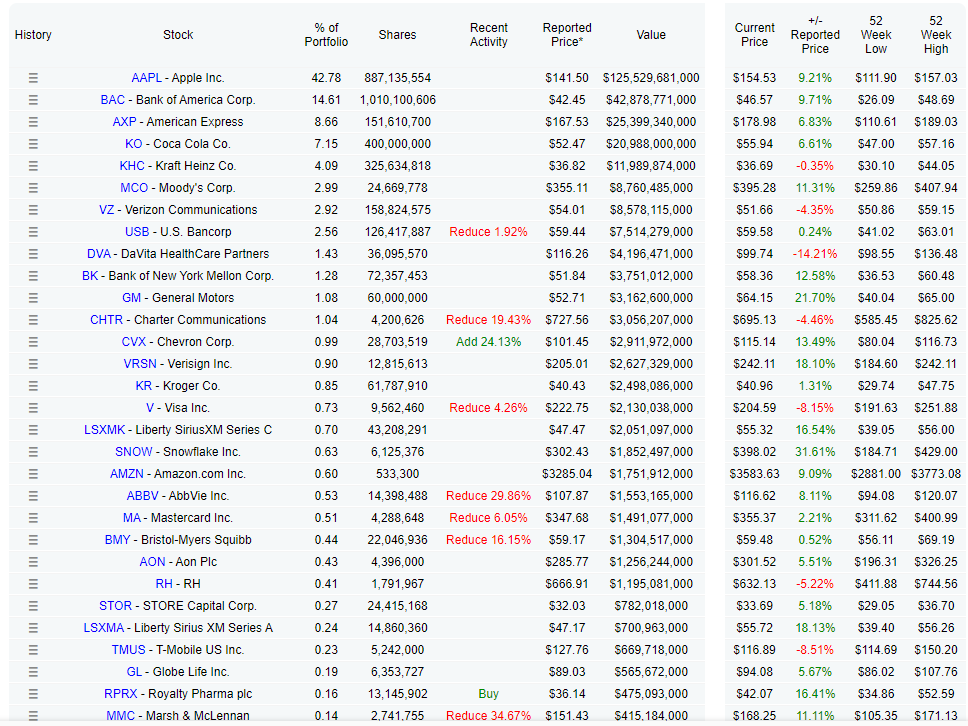Screen dimensions: 968x726
Task: Open history icon for AbbVie Inc. row
Action: 33,496
